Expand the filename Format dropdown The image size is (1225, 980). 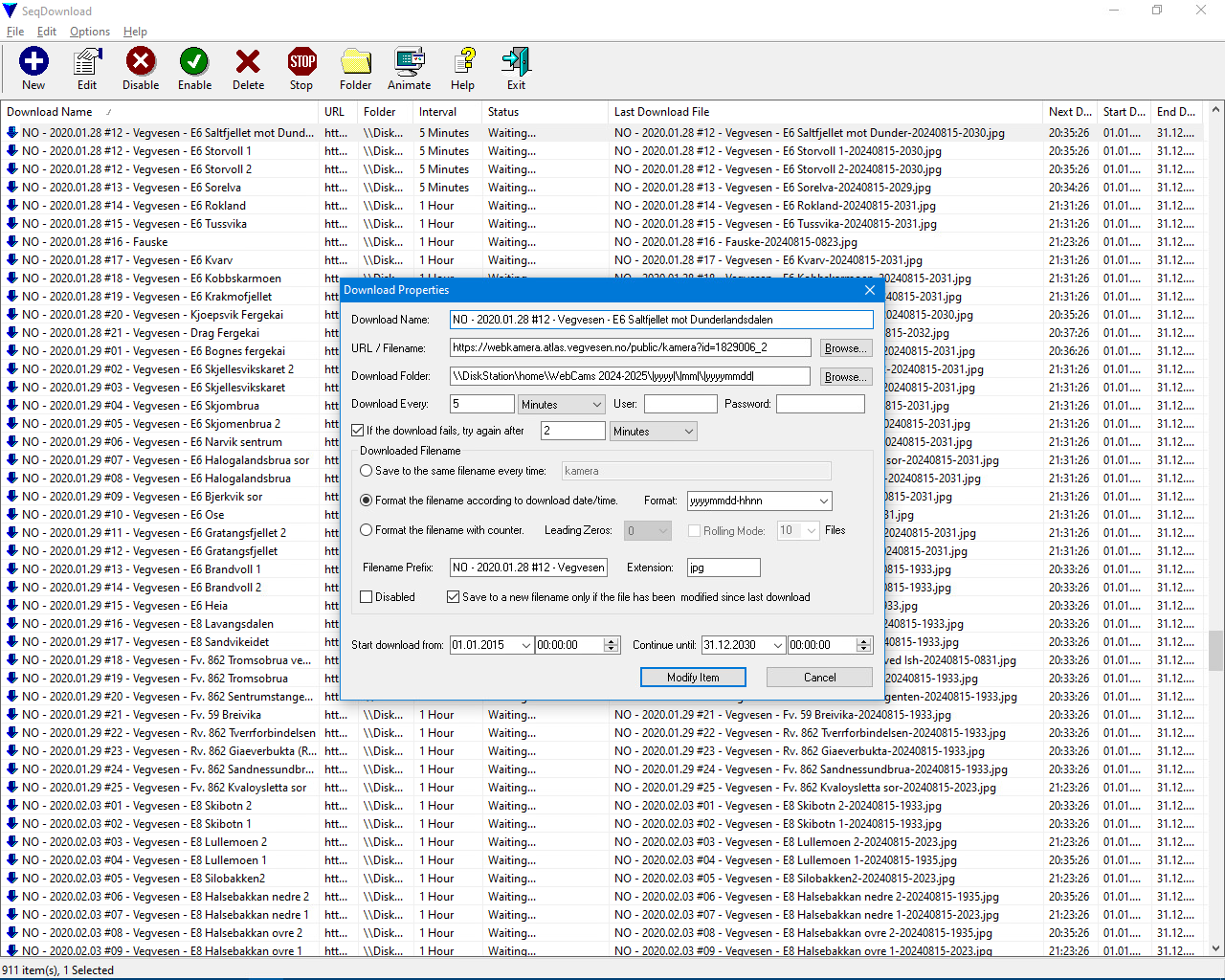[x=823, y=501]
